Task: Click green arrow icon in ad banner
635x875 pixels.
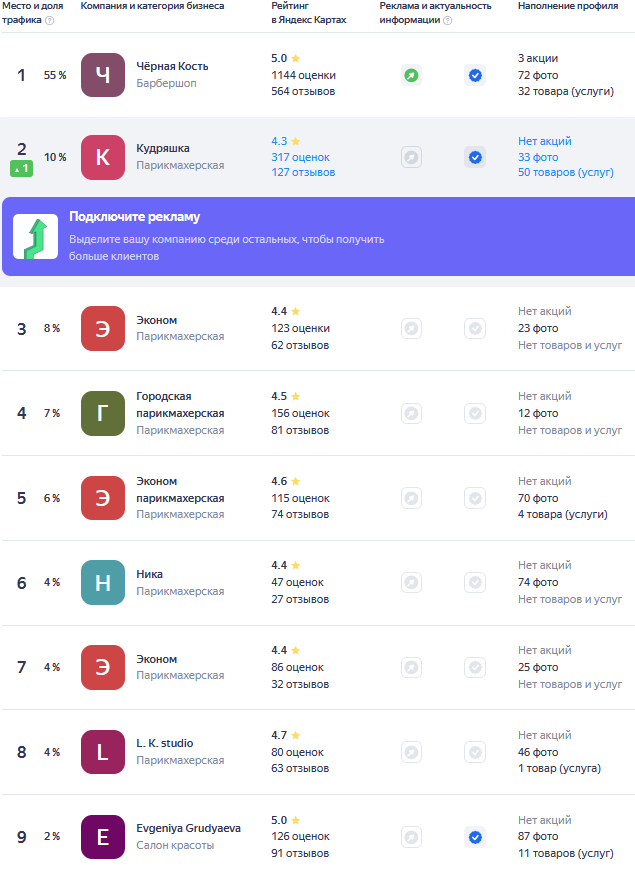Action: 36,237
